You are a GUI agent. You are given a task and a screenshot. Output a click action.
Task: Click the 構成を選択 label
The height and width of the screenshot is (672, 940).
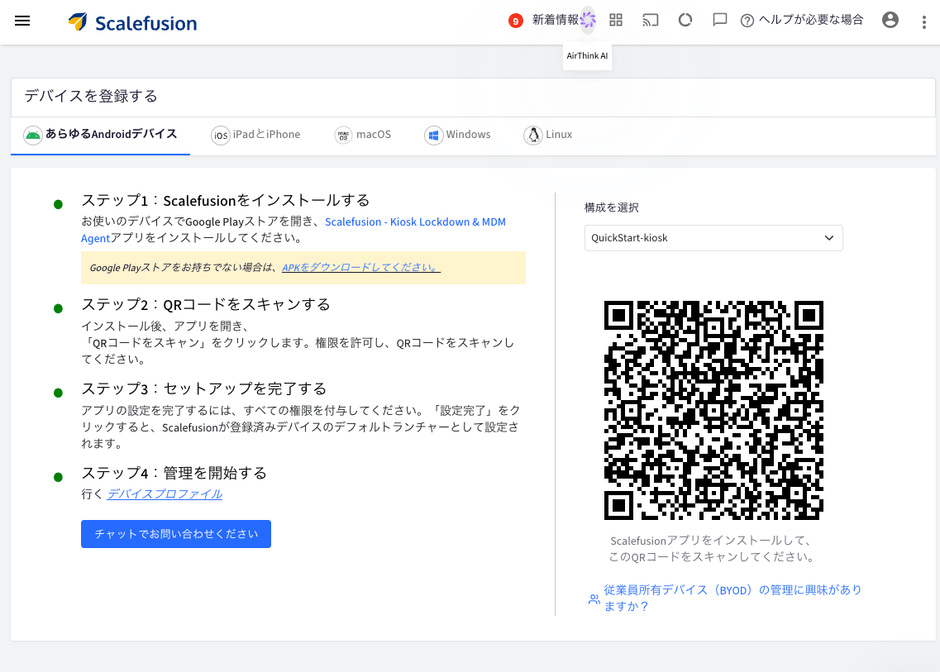(611, 207)
